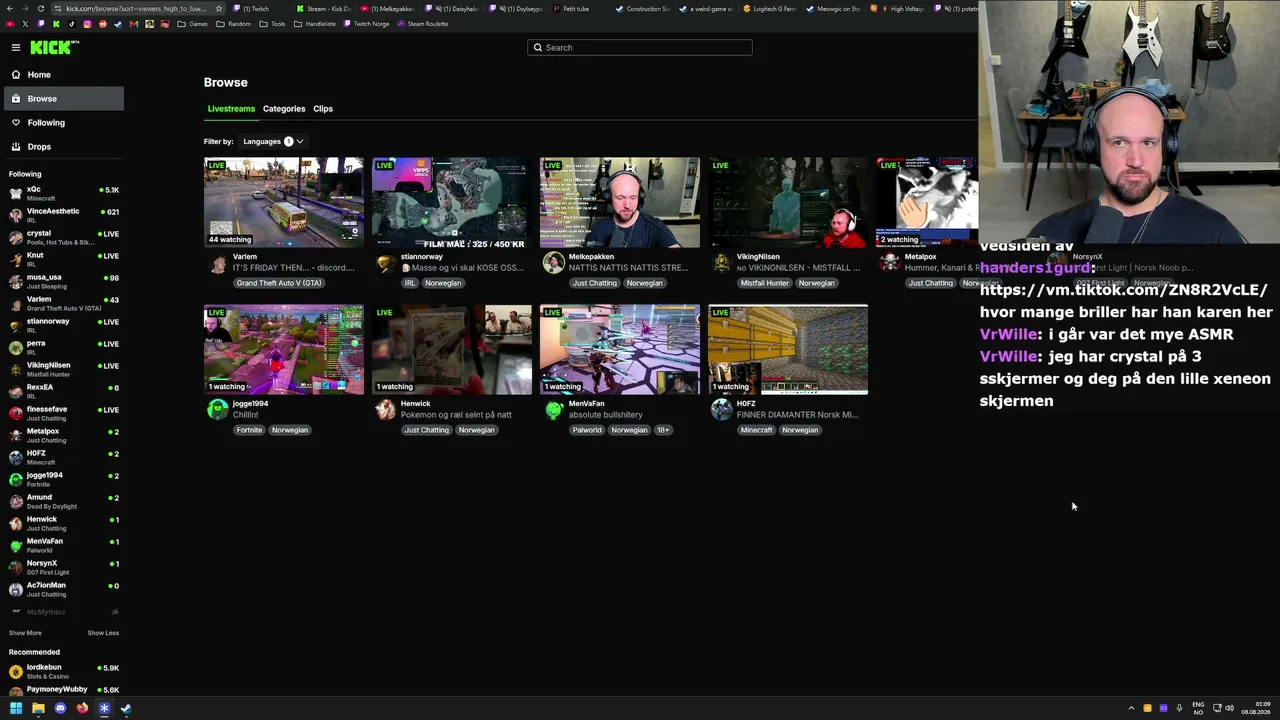Open Games bookmarks folder
The height and width of the screenshot is (720, 1280).
tap(192, 24)
